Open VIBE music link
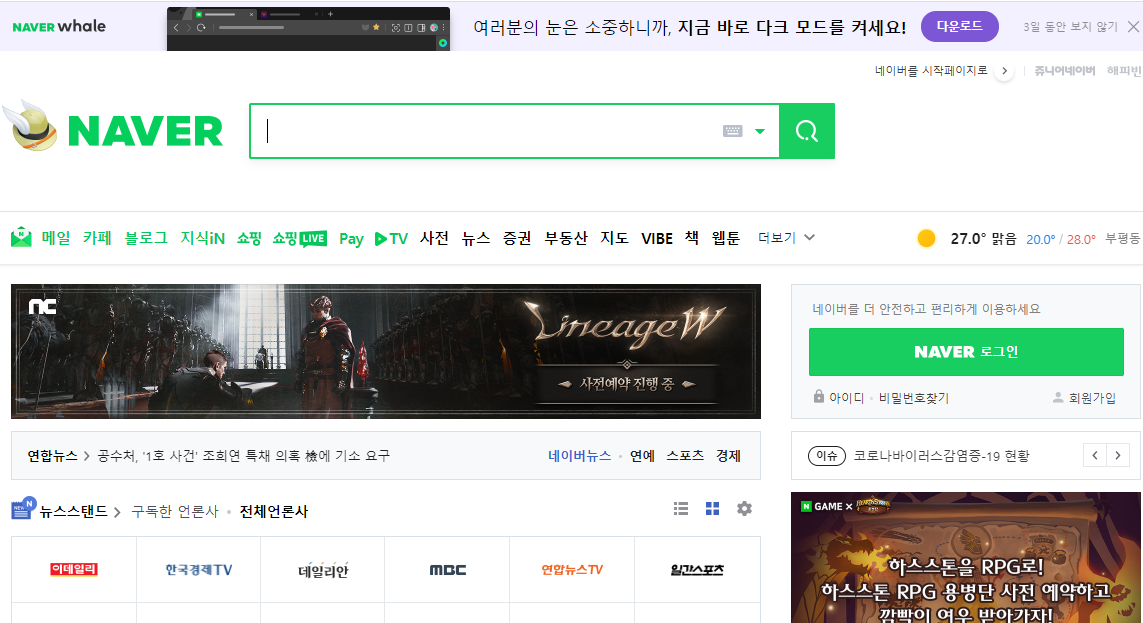Image resolution: width=1143 pixels, height=623 pixels. (x=657, y=239)
